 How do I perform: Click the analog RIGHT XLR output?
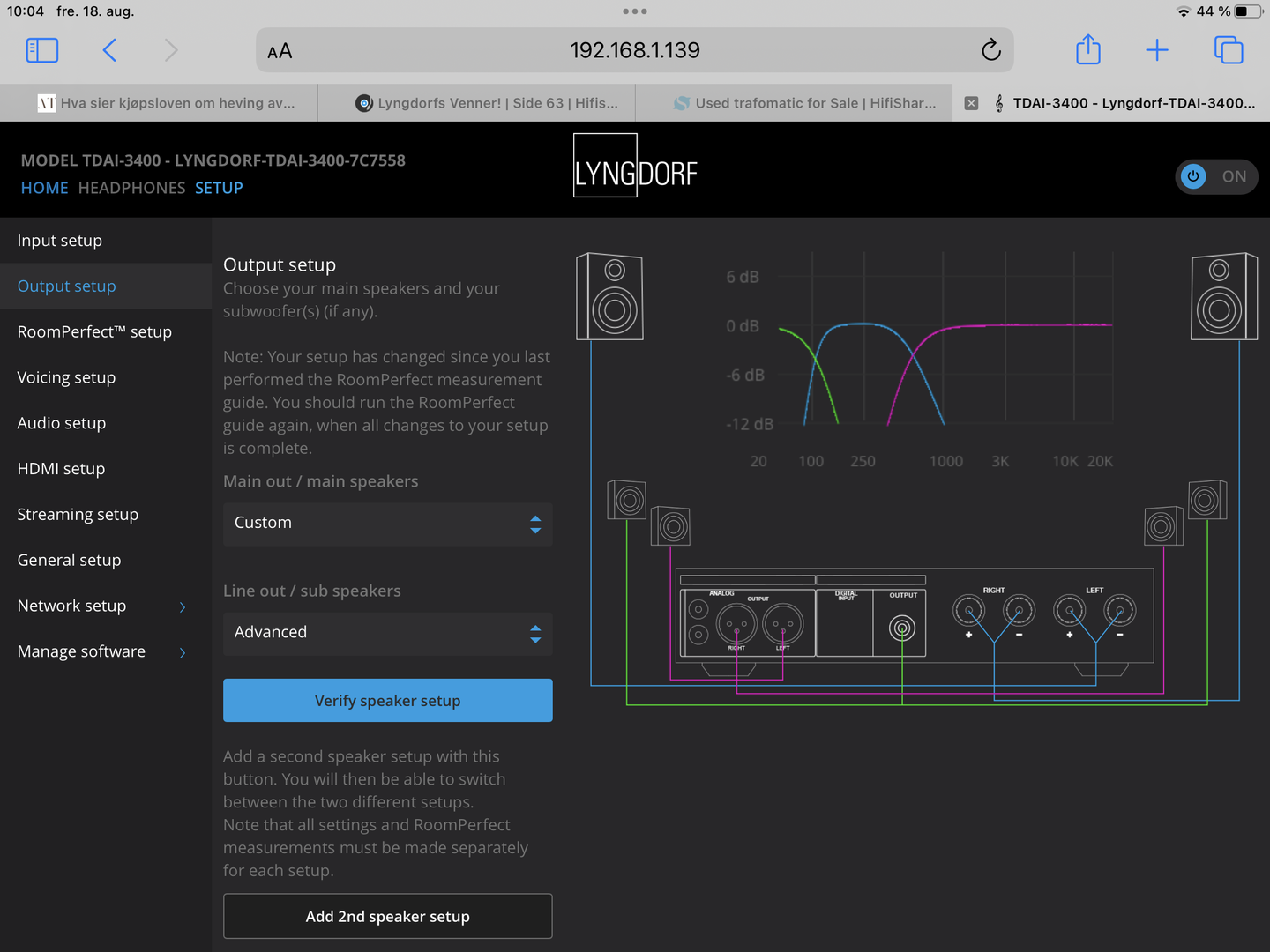736,624
